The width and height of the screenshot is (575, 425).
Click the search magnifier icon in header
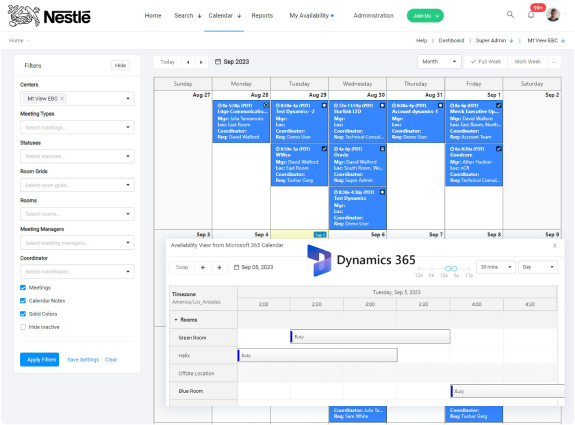[x=510, y=15]
